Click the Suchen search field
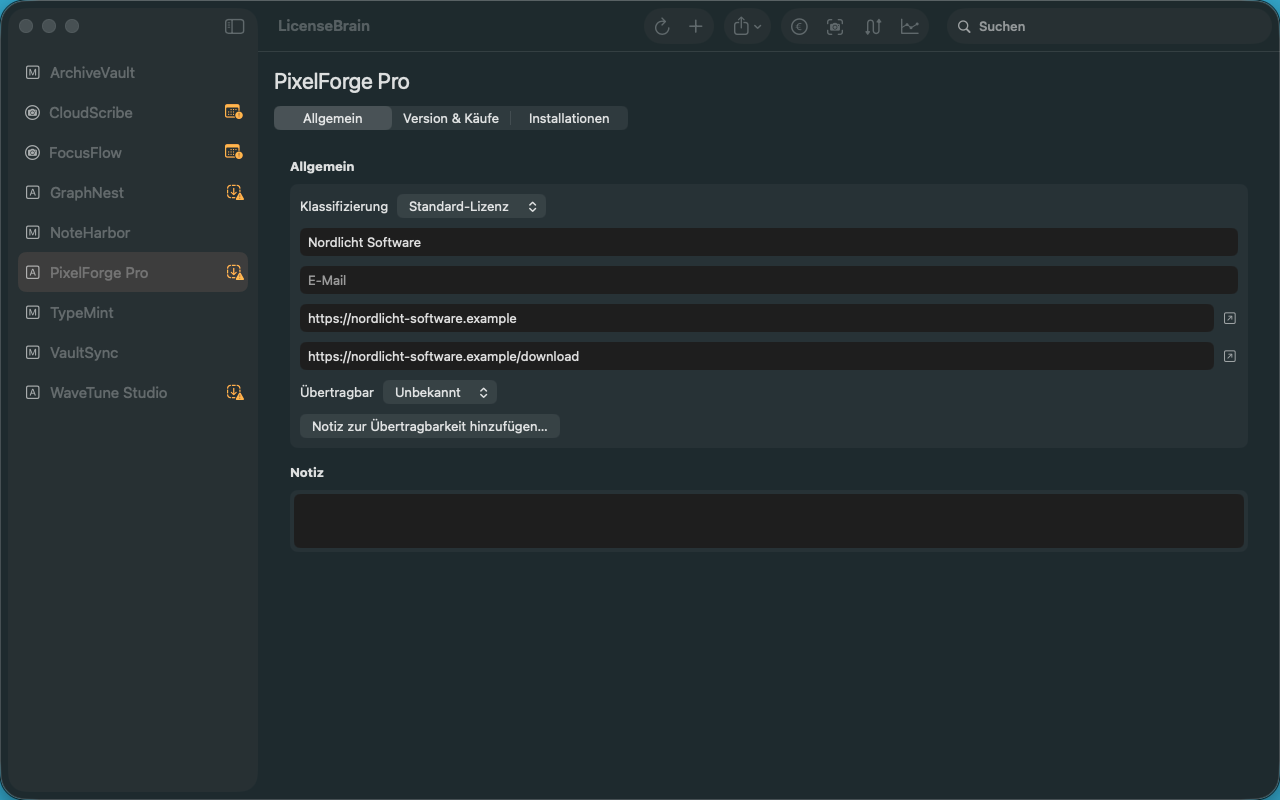Screen dimensions: 1280x800 click(1108, 27)
